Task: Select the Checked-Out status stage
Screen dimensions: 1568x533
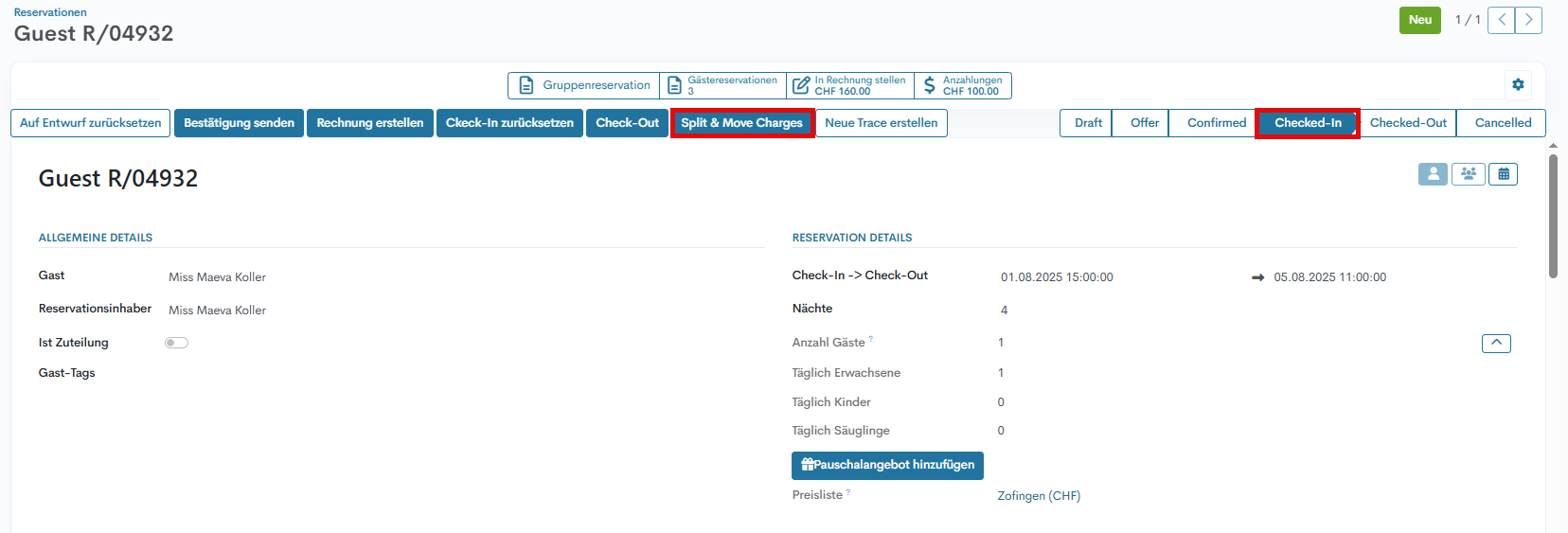Action: pos(1407,123)
